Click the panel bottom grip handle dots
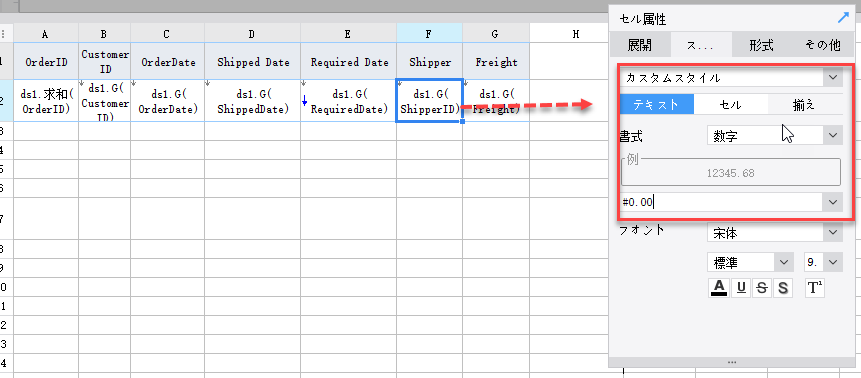 click(x=731, y=362)
